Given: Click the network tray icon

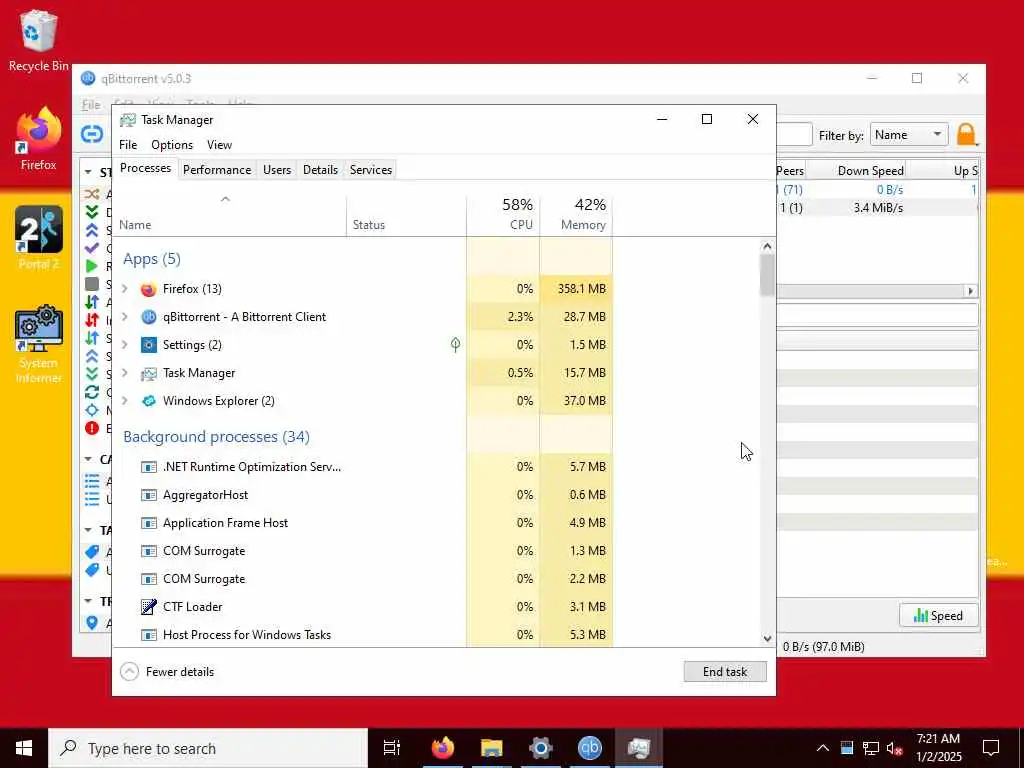Looking at the screenshot, I should click(871, 748).
